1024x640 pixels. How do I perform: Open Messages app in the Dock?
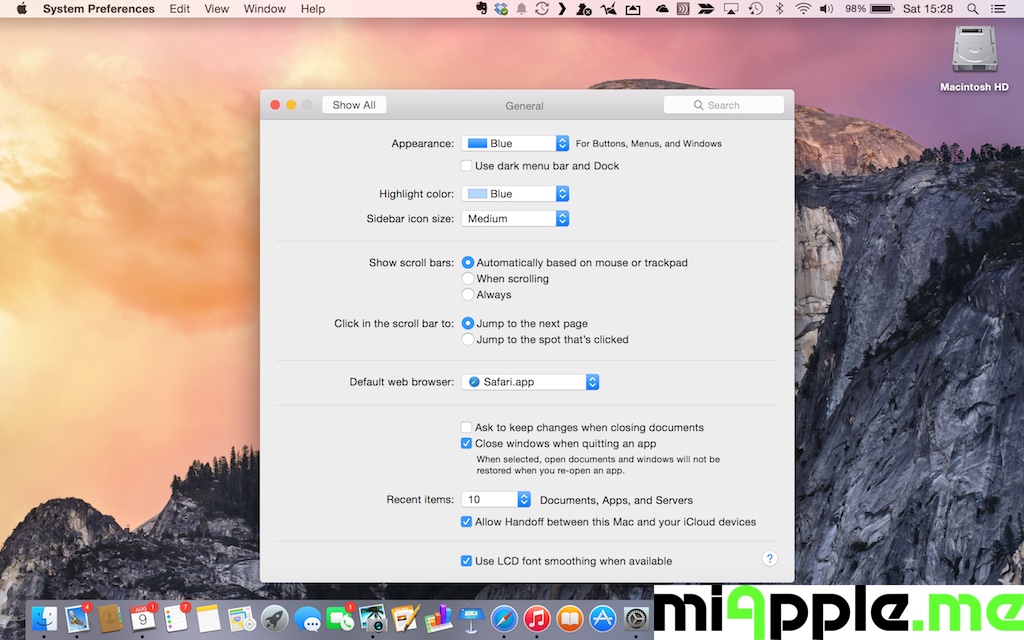[308, 619]
